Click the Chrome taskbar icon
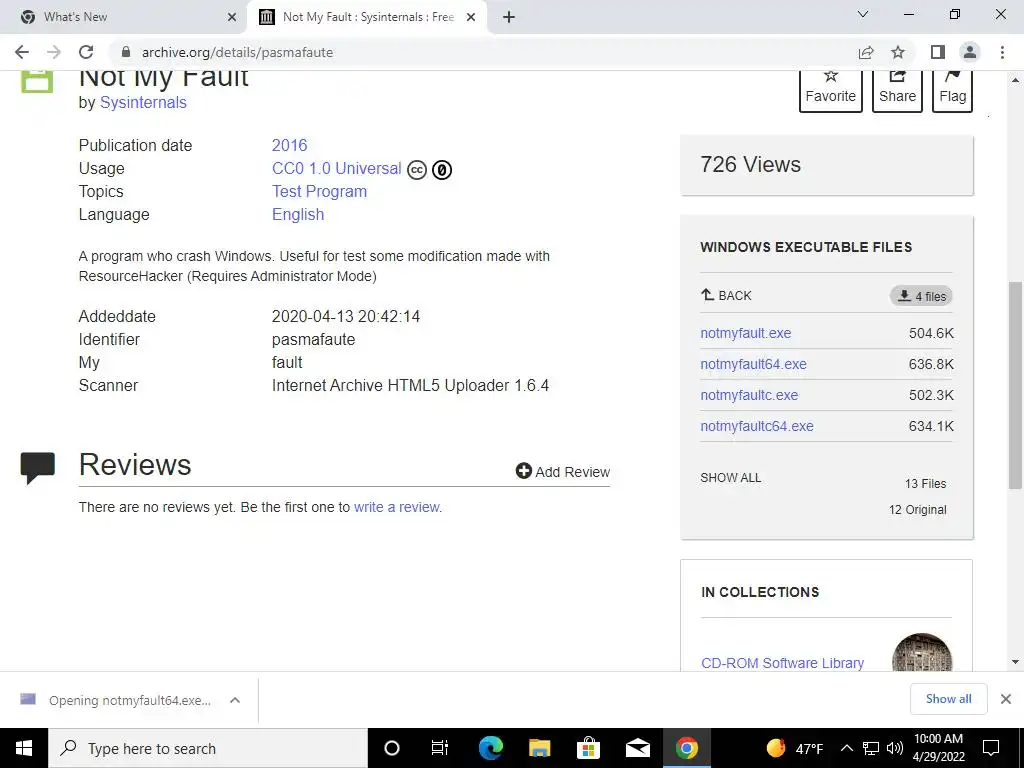Viewport: 1024px width, 768px height. click(x=686, y=748)
